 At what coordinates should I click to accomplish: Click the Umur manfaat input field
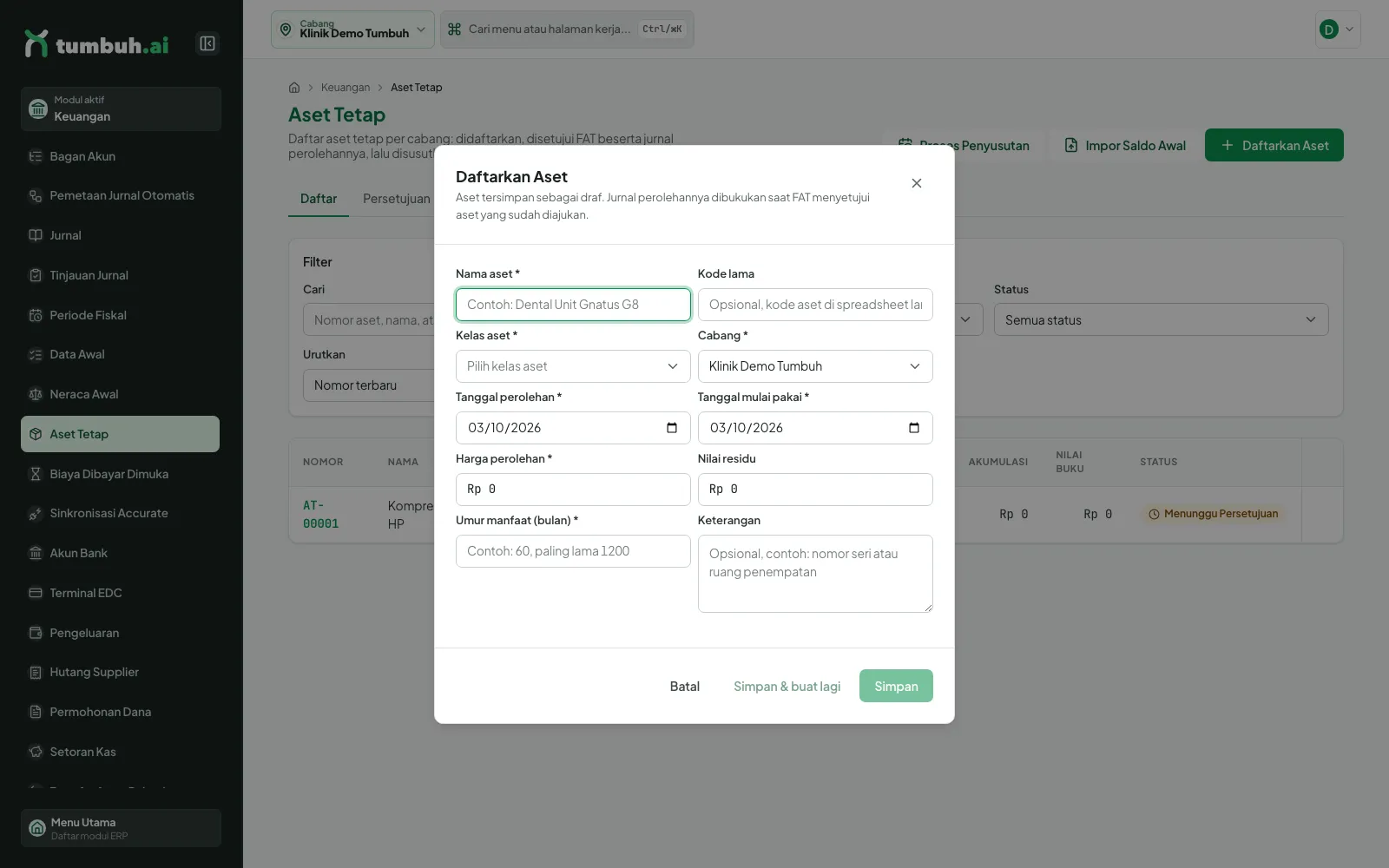pyautogui.click(x=573, y=551)
